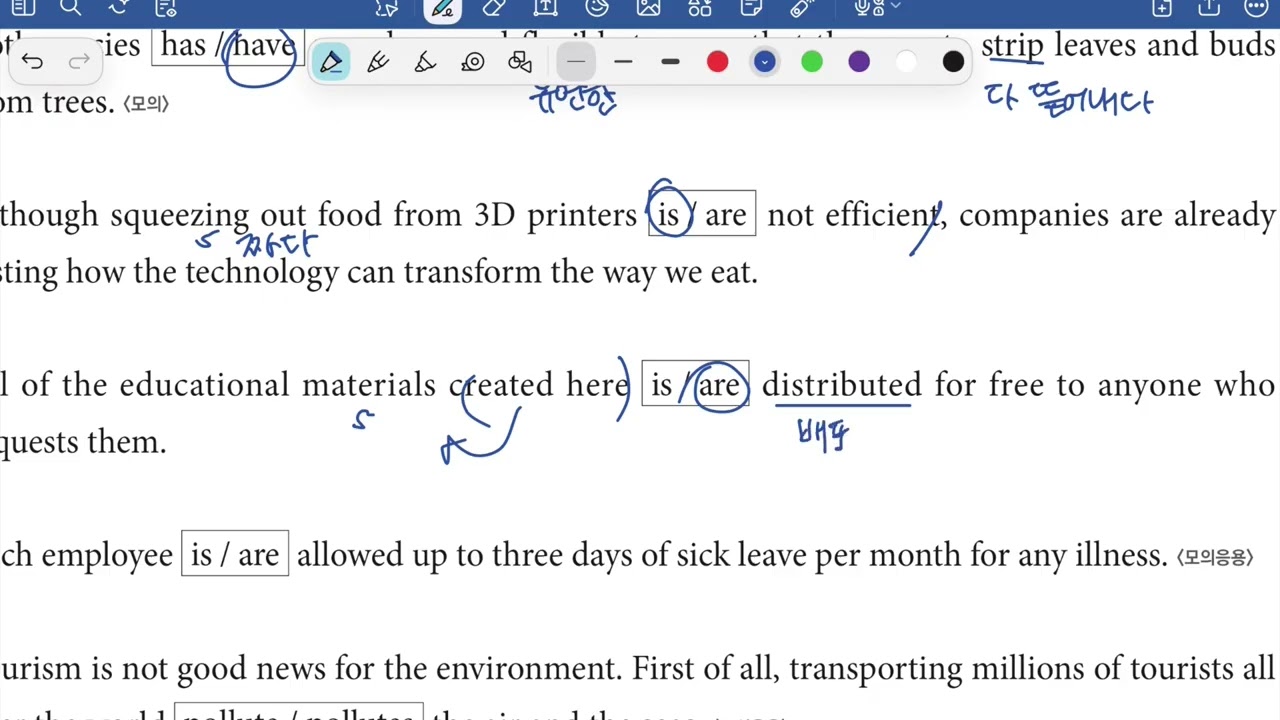Select the tape tool in pen bar
The height and width of the screenshot is (720, 1280).
click(x=473, y=62)
